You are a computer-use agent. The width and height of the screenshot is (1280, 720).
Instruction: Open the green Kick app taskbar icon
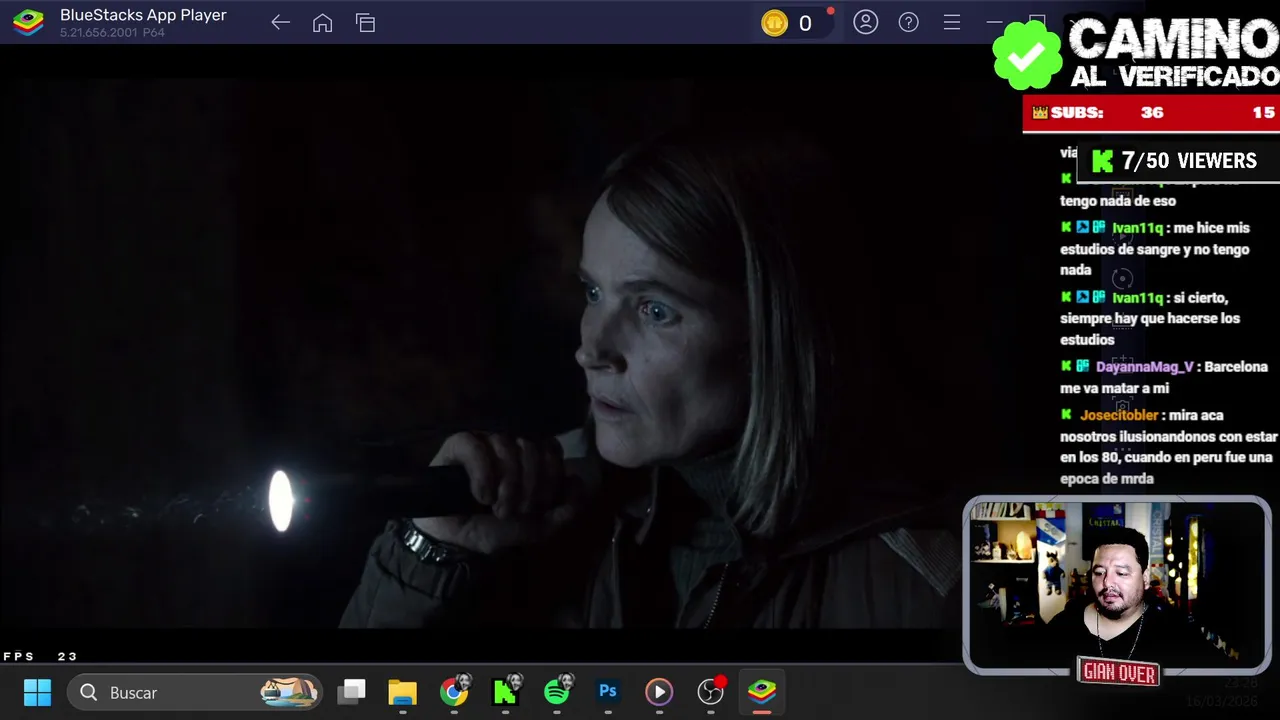click(505, 691)
